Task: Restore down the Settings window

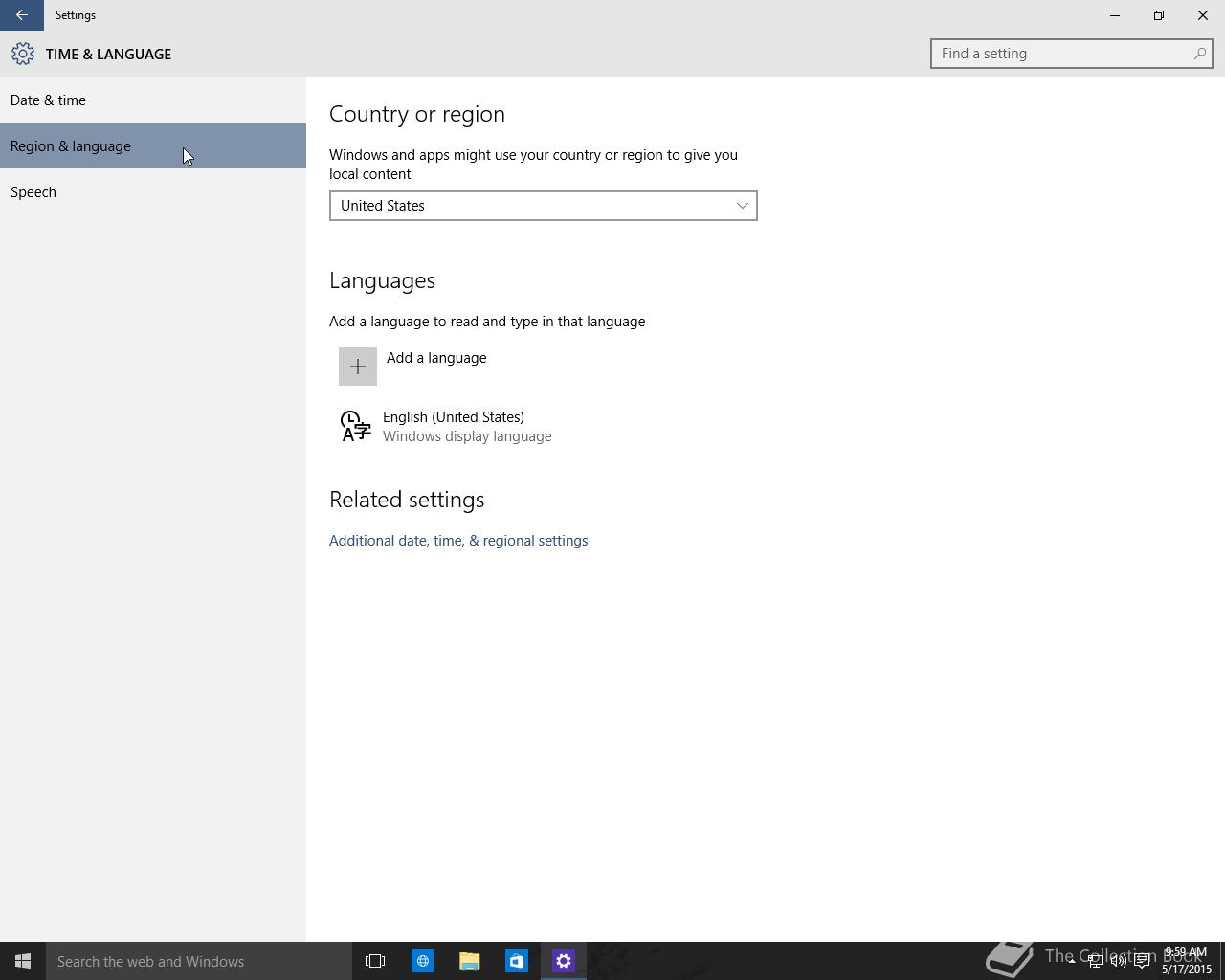Action: tap(1159, 15)
